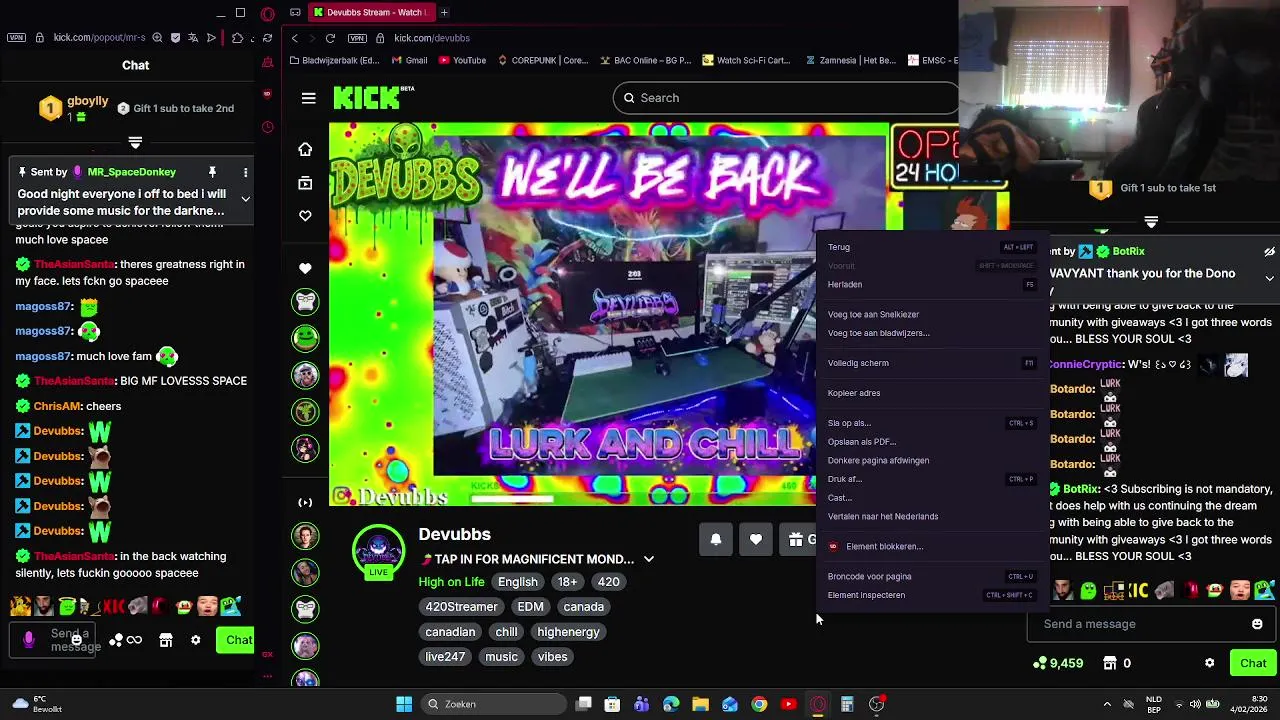The height and width of the screenshot is (720, 1280).
Task: Click the 'English' language tag
Action: [518, 582]
